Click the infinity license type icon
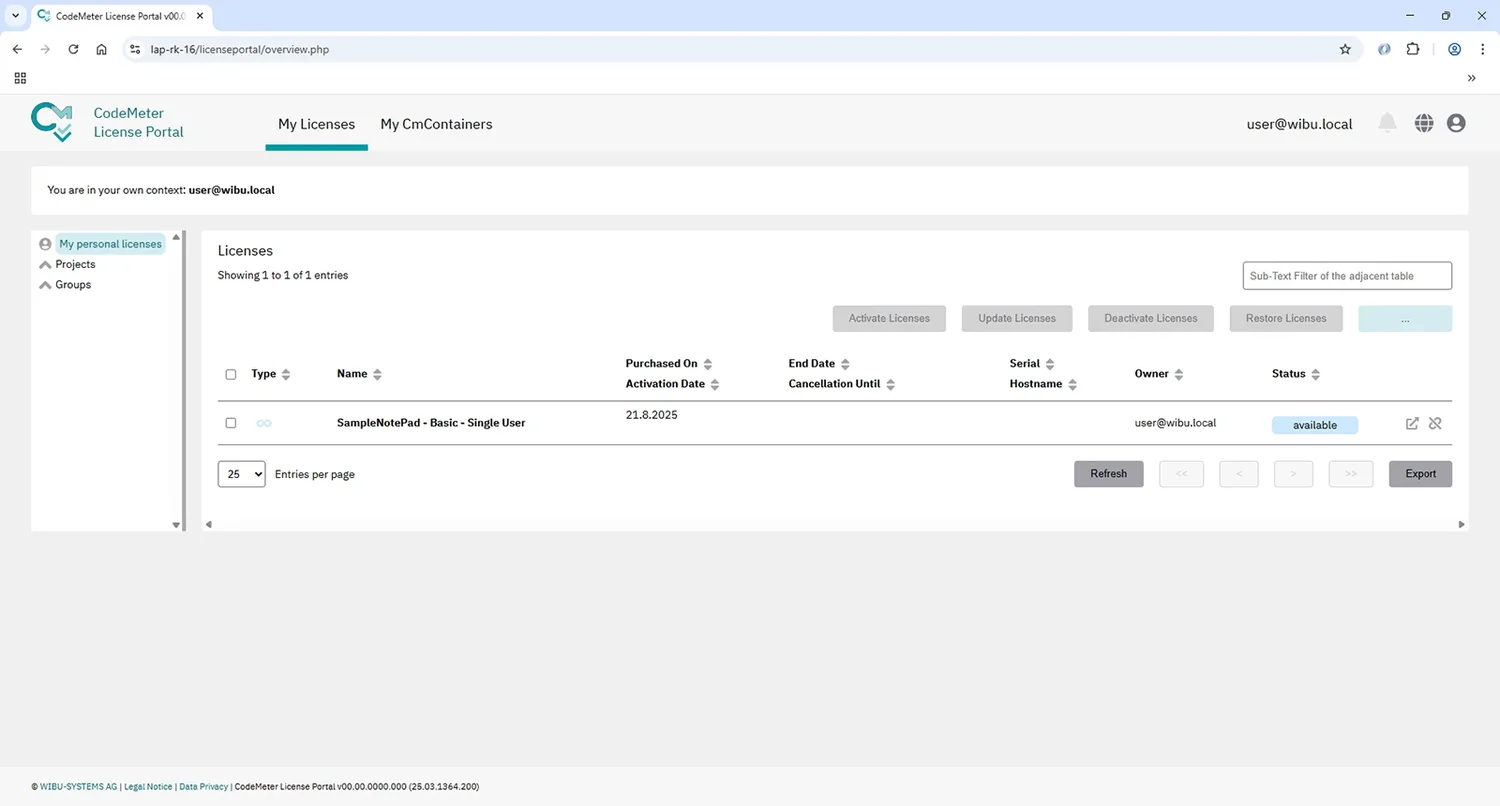Viewport: 1500px width, 806px height. pos(264,424)
